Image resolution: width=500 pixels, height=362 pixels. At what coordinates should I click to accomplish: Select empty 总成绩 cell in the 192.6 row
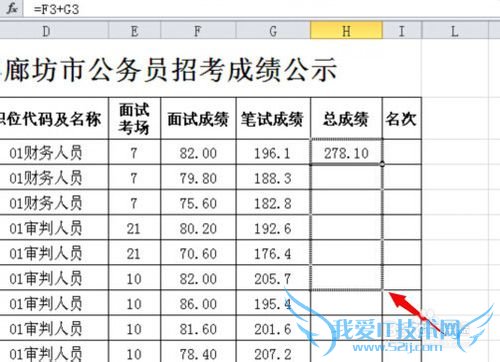tap(346, 227)
